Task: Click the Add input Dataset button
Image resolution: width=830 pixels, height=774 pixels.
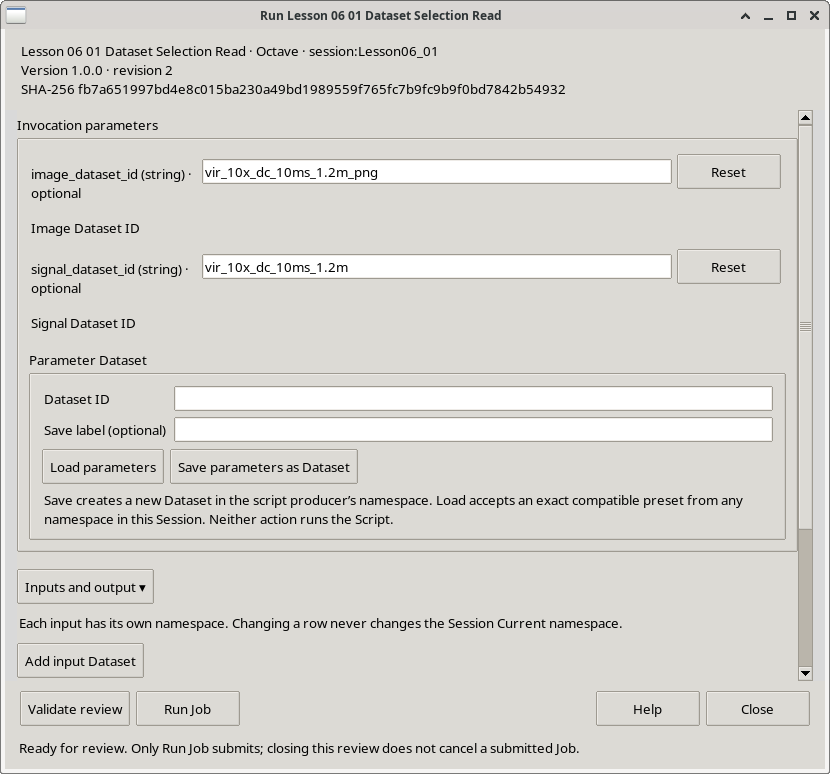Action: (x=80, y=661)
